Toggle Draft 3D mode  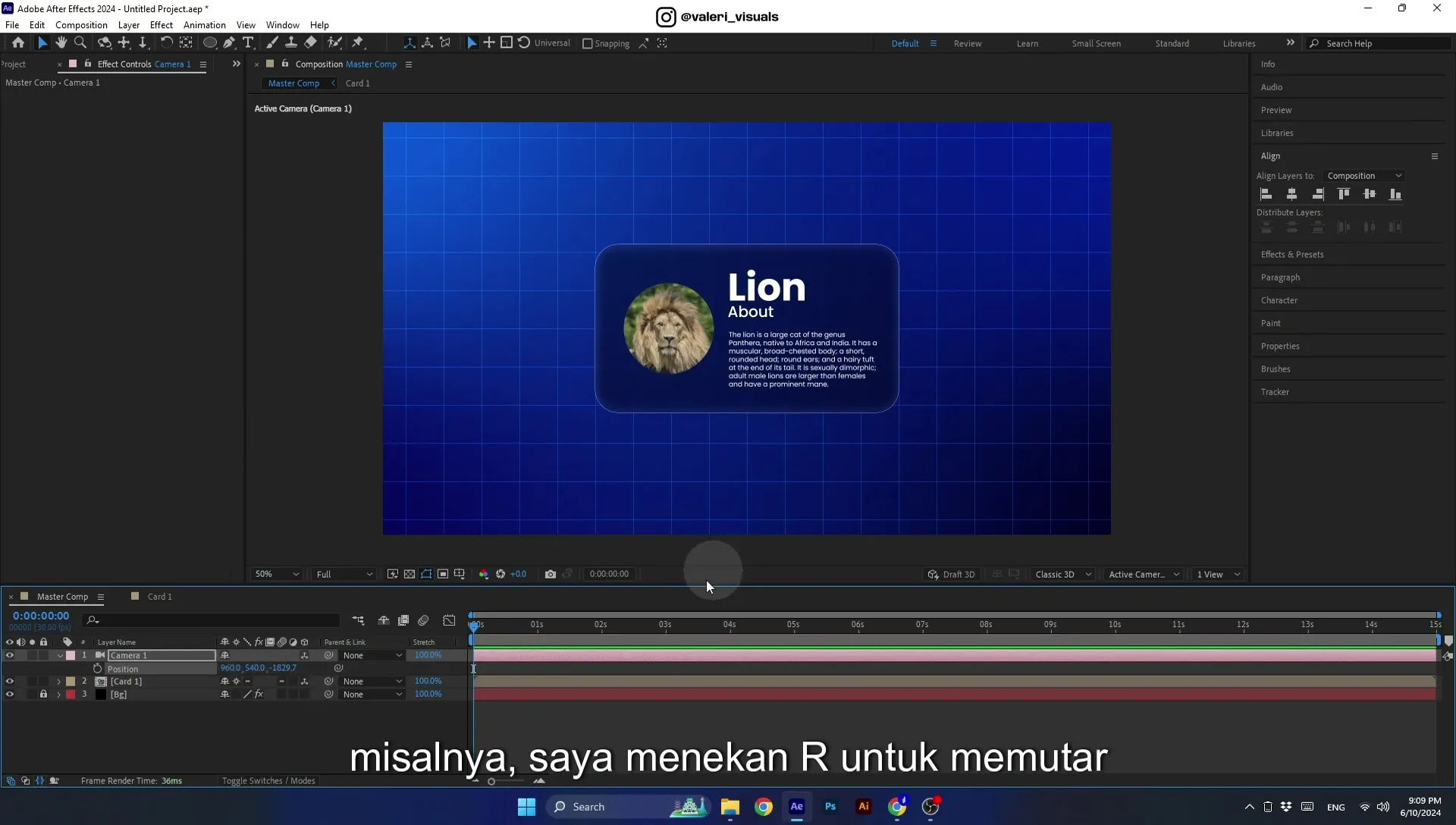coord(952,574)
